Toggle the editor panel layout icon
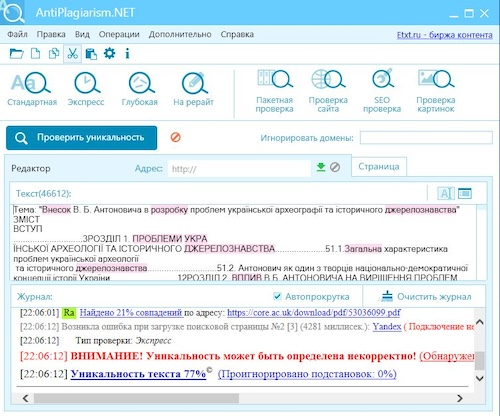The image size is (500, 416). (465, 193)
